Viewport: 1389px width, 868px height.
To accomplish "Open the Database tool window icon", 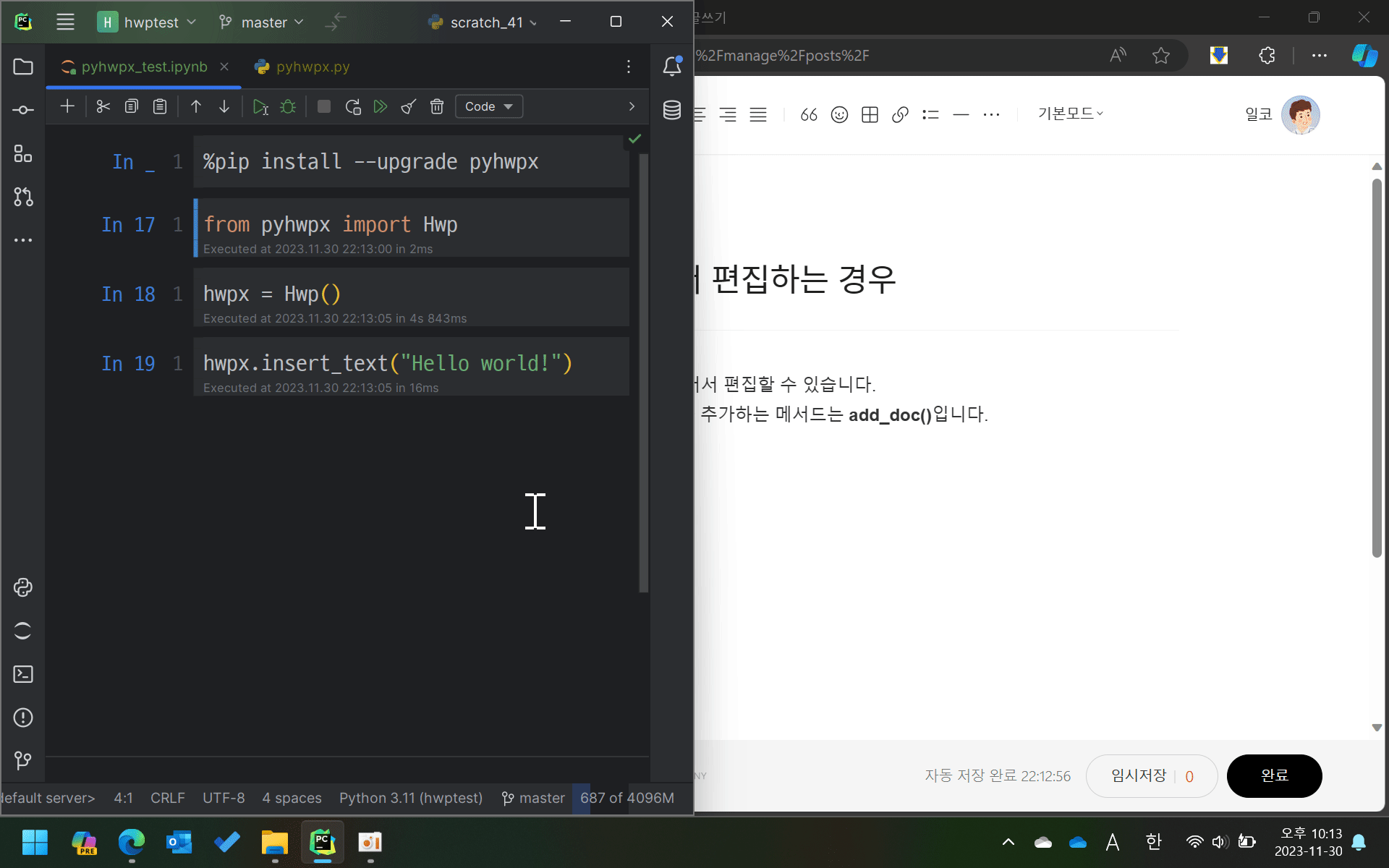I will click(x=671, y=110).
